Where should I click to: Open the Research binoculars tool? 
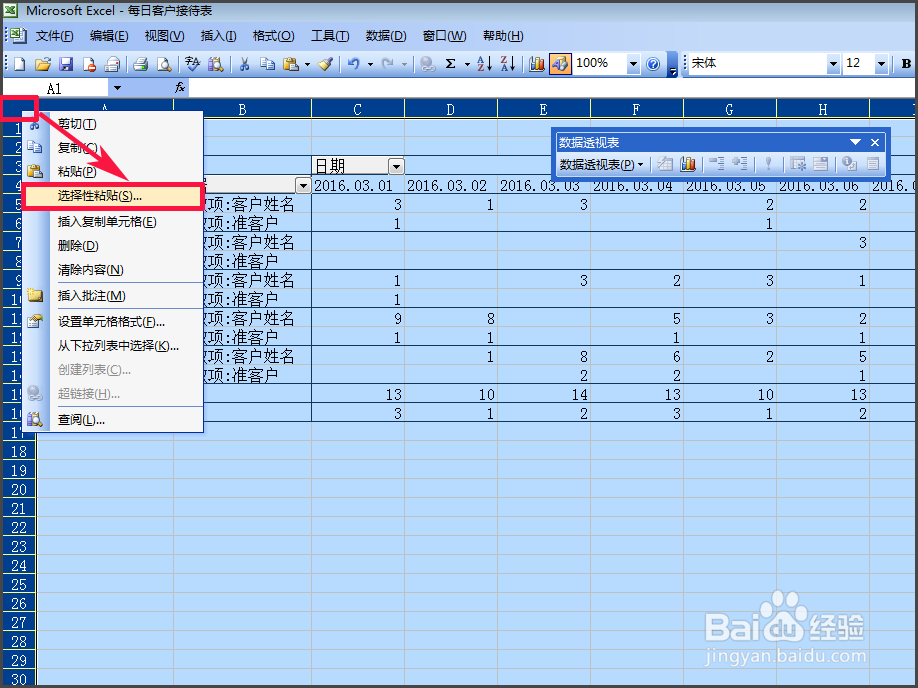[215, 64]
